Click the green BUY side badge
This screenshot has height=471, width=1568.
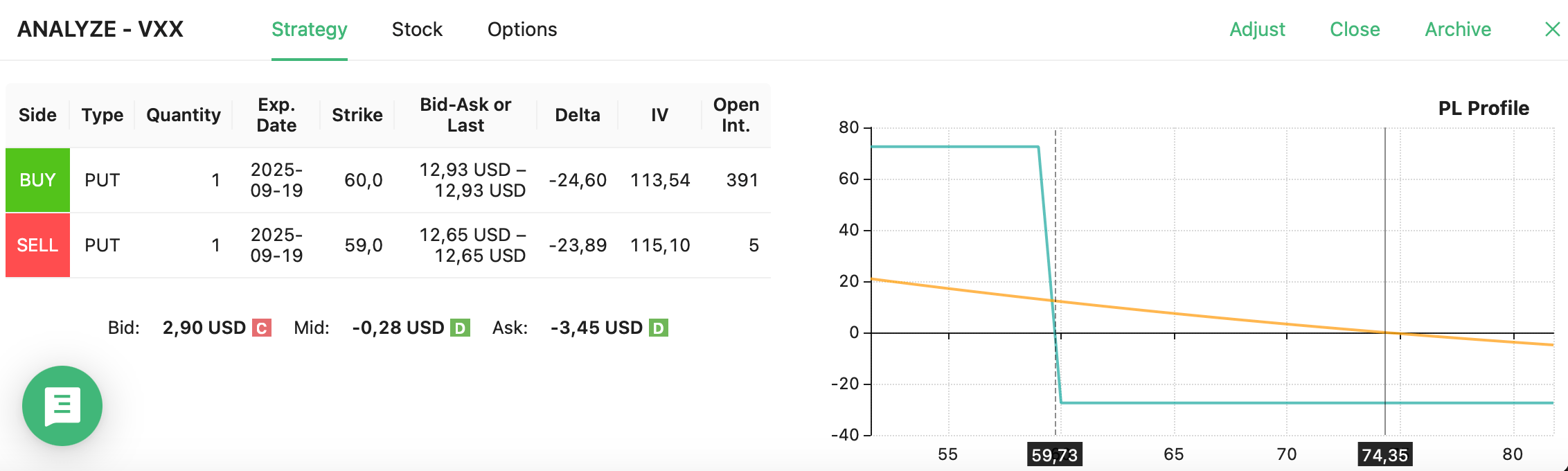point(37,179)
